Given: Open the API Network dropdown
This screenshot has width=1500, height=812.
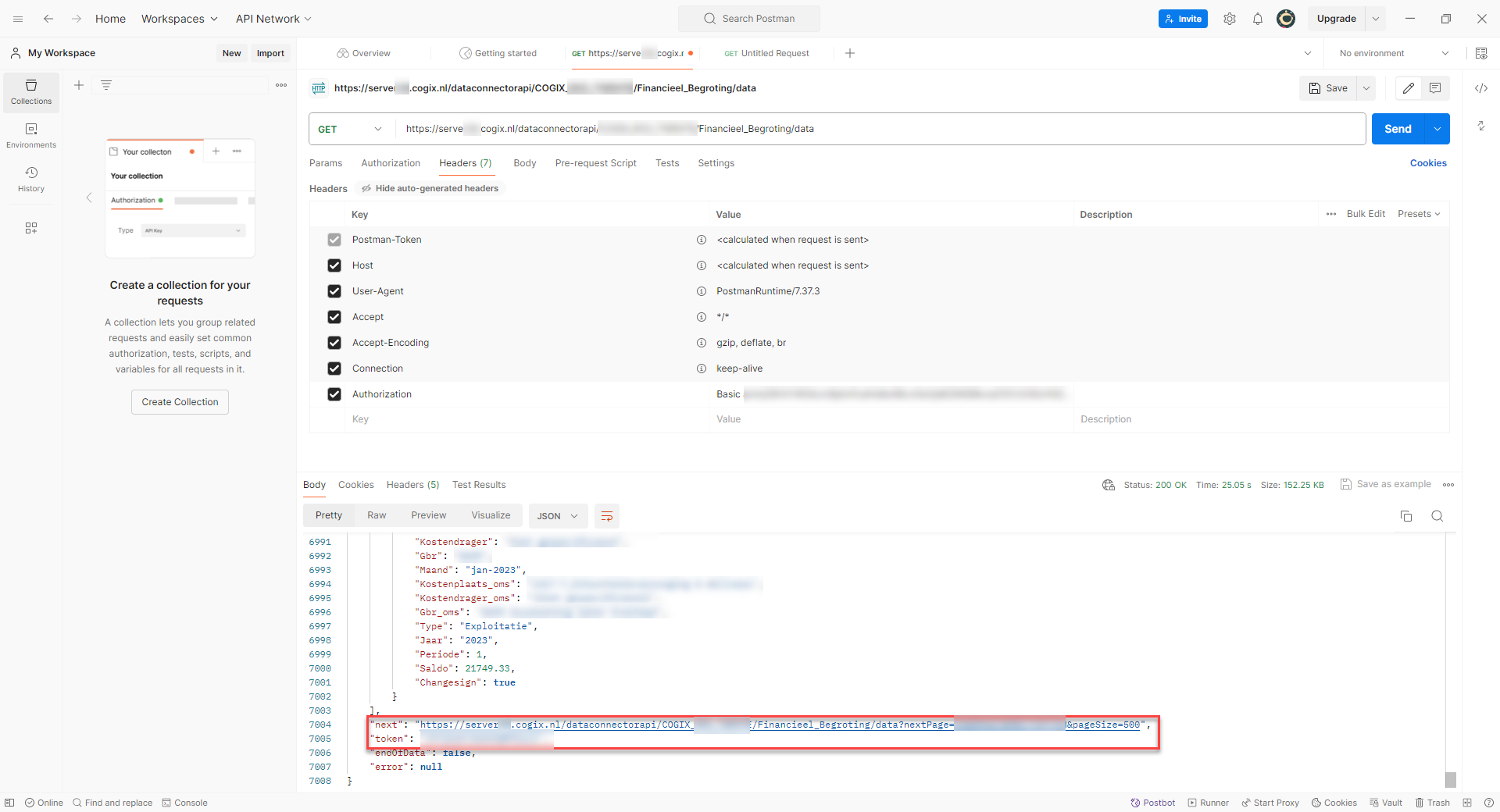Looking at the screenshot, I should click(273, 19).
